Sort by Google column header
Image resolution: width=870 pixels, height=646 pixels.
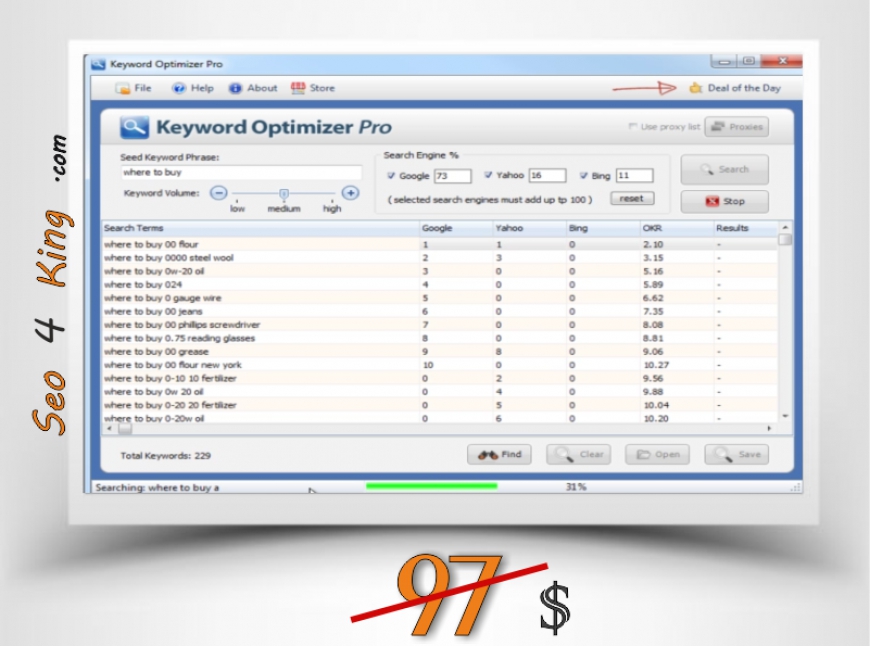coord(456,228)
